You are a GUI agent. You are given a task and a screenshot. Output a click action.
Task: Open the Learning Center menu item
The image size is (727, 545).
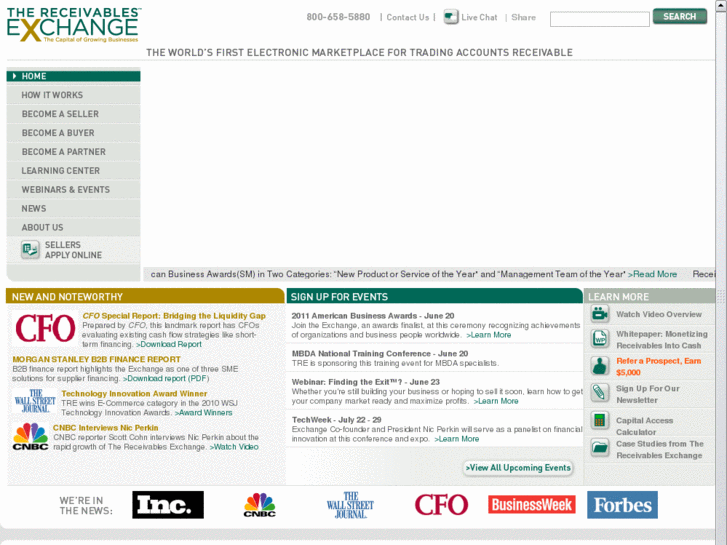(73, 171)
